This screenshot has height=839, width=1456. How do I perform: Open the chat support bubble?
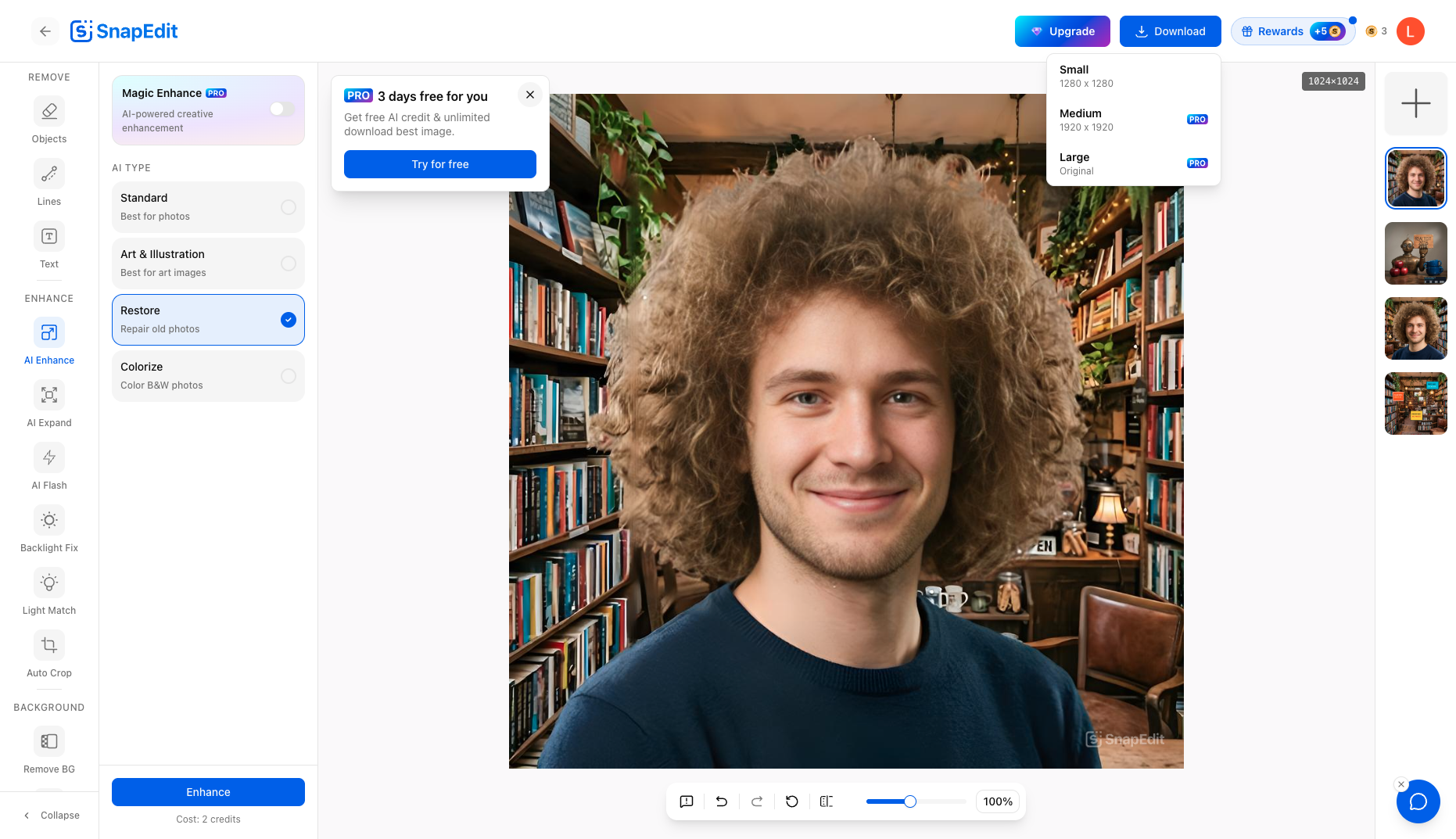[x=1418, y=801]
